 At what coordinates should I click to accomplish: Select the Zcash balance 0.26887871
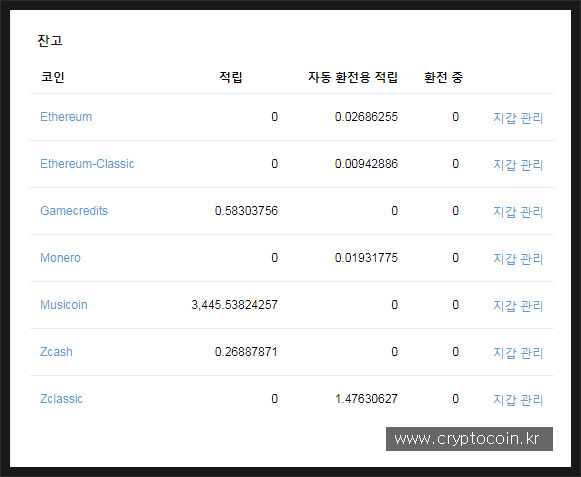click(246, 352)
